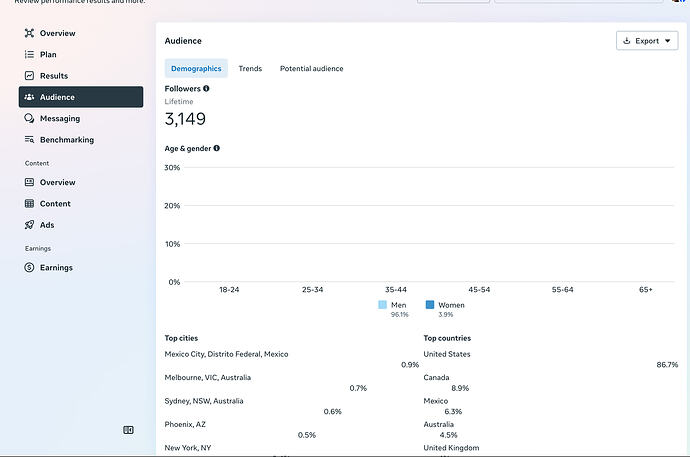Click the Followers info icon

[x=206, y=88]
